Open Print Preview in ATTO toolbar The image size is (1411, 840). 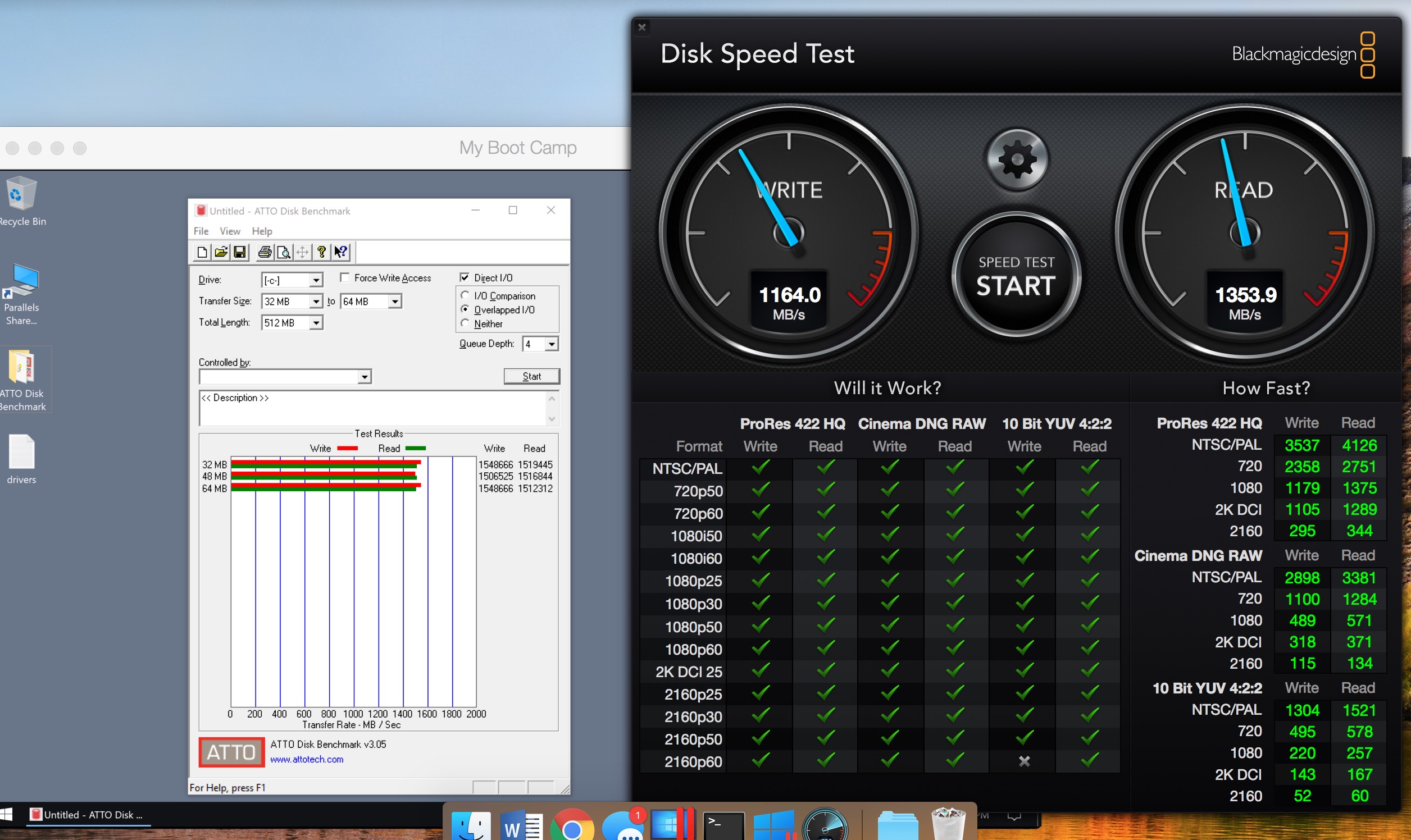tap(284, 253)
